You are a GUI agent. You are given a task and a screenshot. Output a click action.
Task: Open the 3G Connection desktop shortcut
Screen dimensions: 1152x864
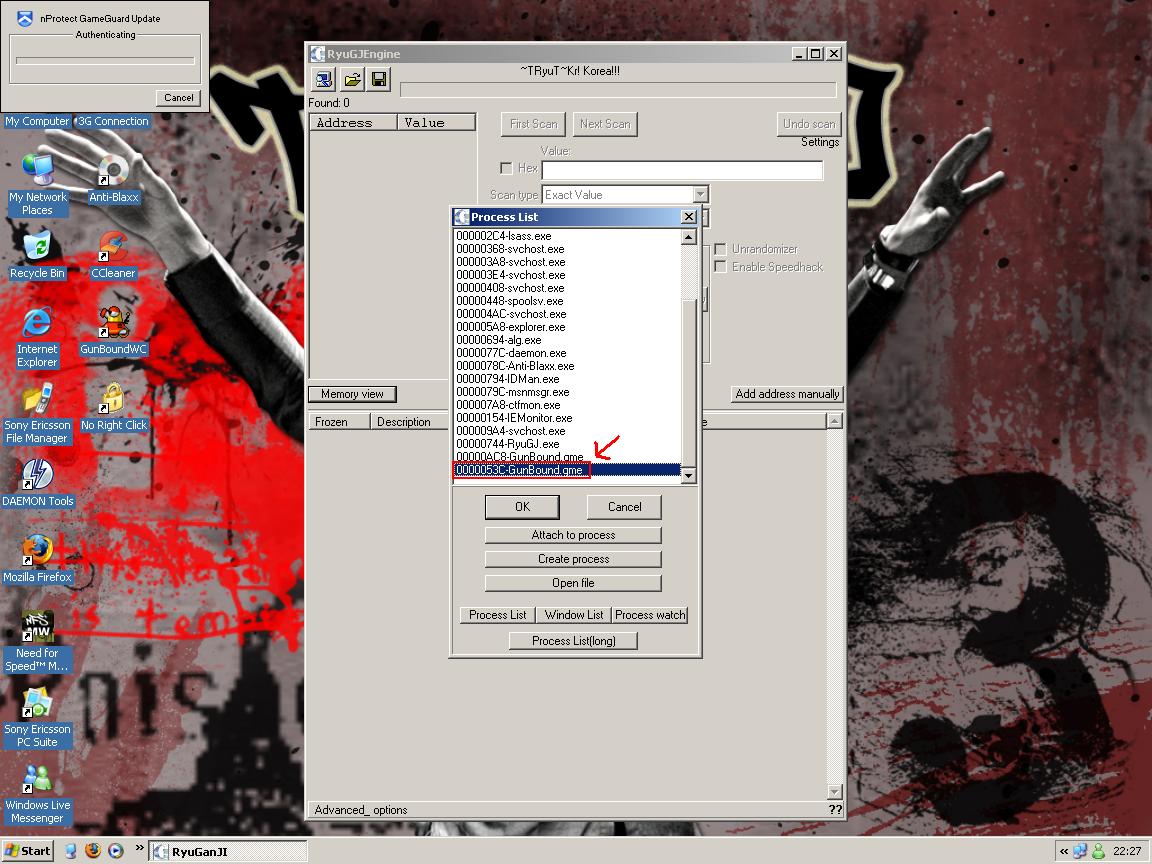coord(113,121)
